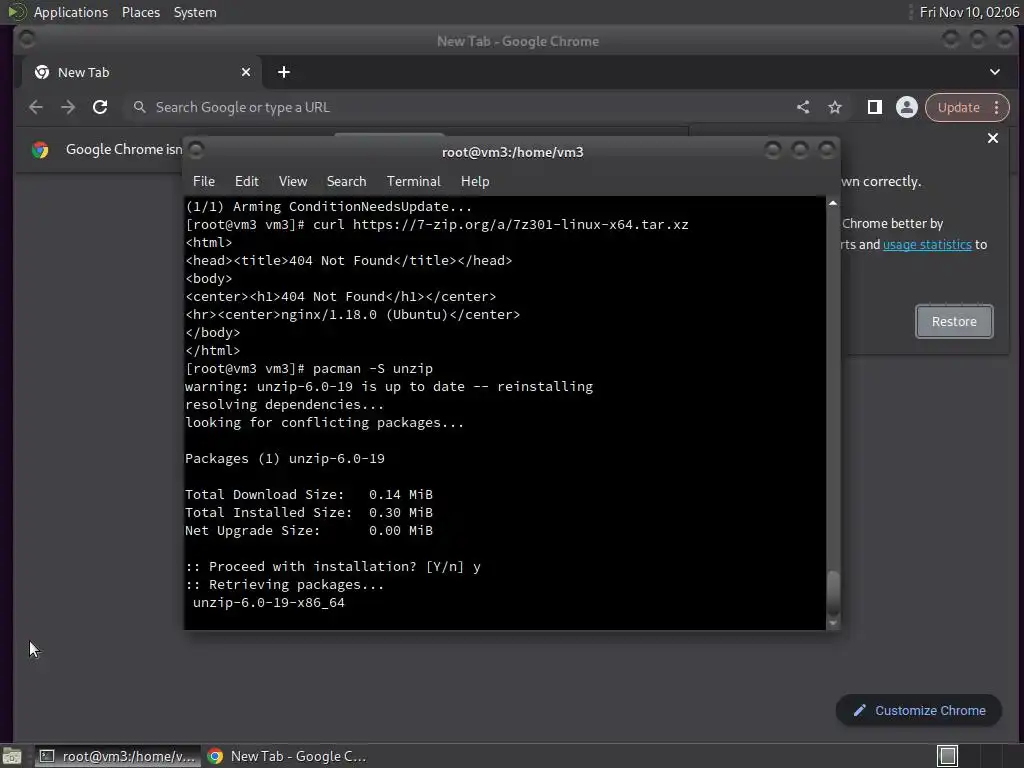The width and height of the screenshot is (1024, 768).
Task: Select the New Tab tab
Action: (x=142, y=72)
